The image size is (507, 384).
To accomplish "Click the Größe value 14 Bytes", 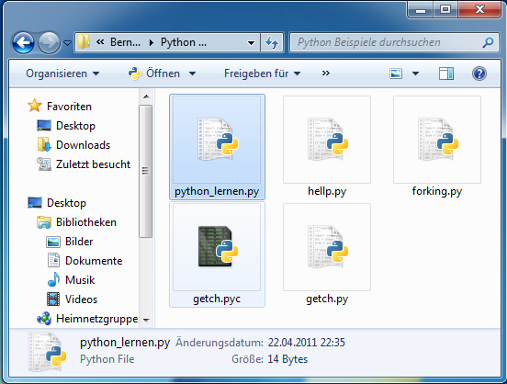I will [287, 359].
